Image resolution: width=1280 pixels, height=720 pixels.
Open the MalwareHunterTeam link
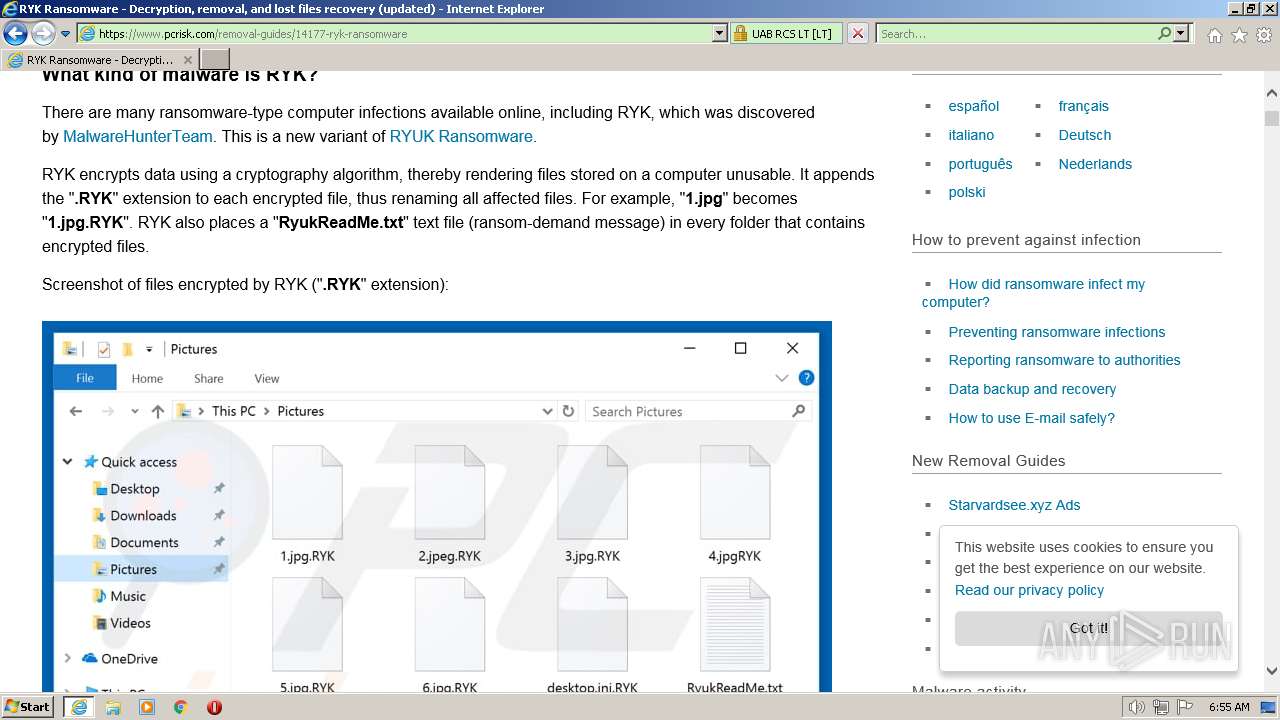point(138,136)
